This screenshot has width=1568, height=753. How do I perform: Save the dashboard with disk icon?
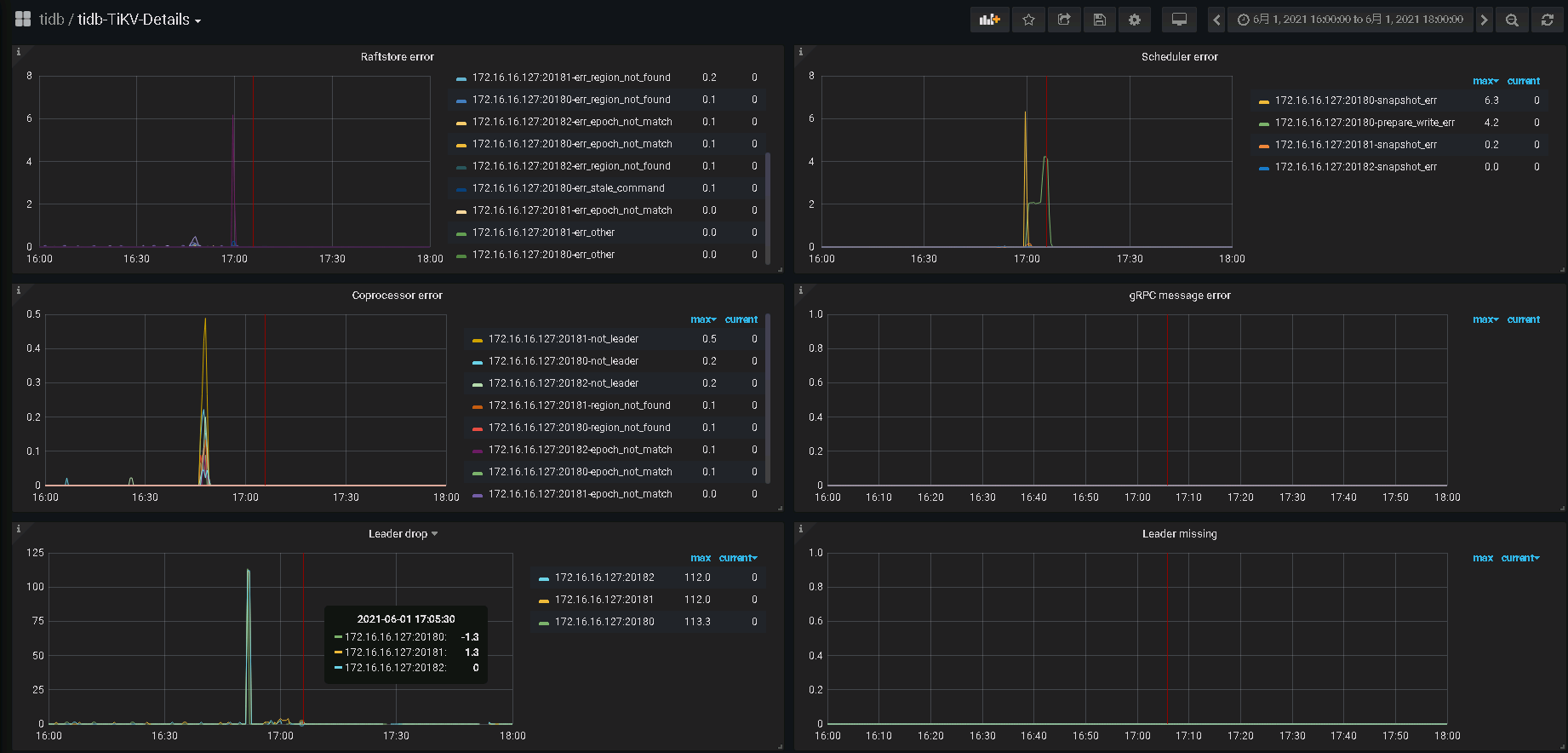tap(1099, 20)
